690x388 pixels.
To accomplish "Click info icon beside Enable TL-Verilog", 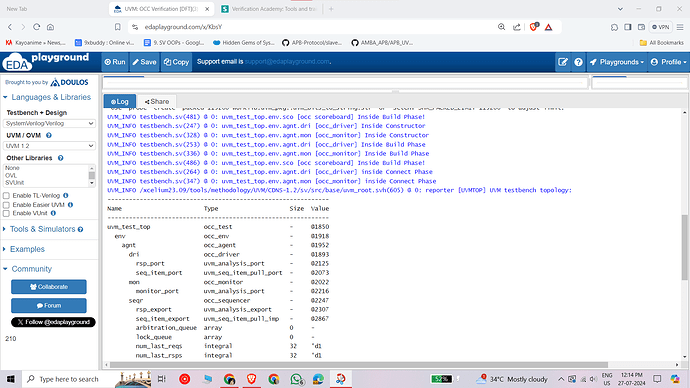I will pos(66,195).
